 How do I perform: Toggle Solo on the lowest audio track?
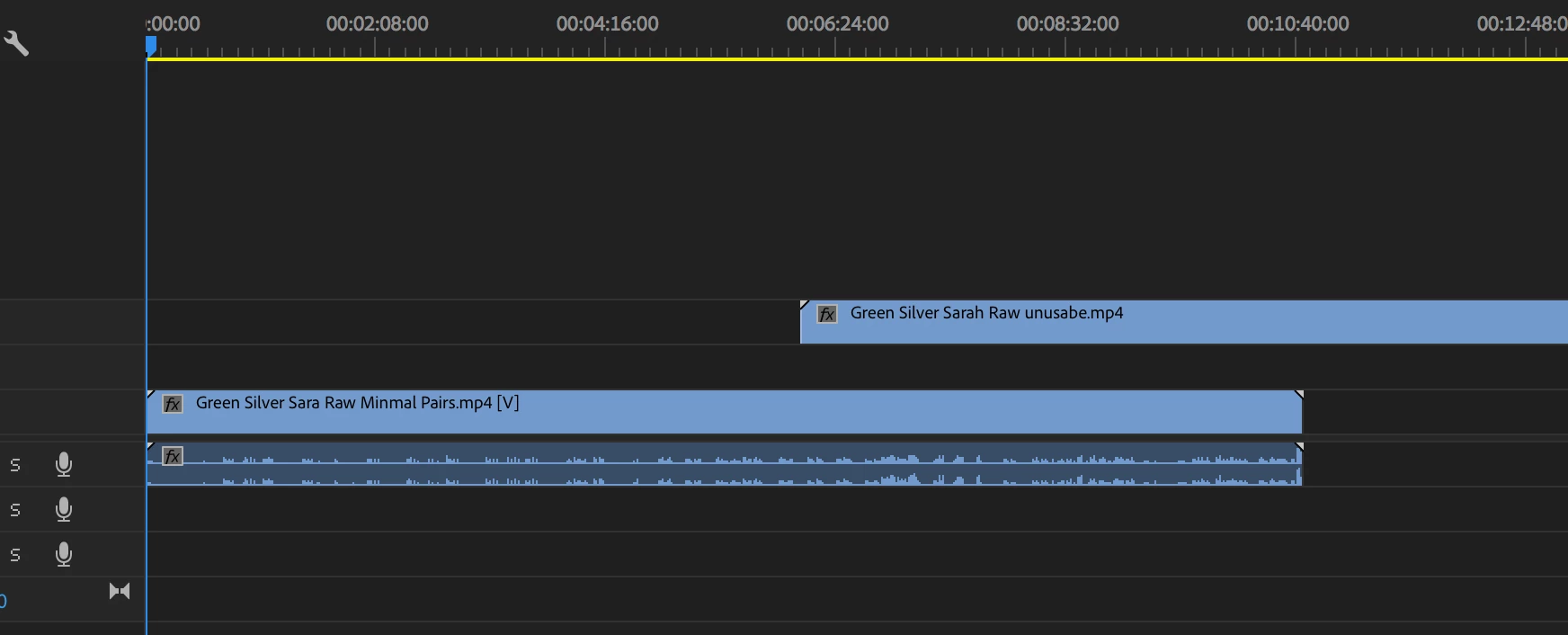click(x=14, y=555)
